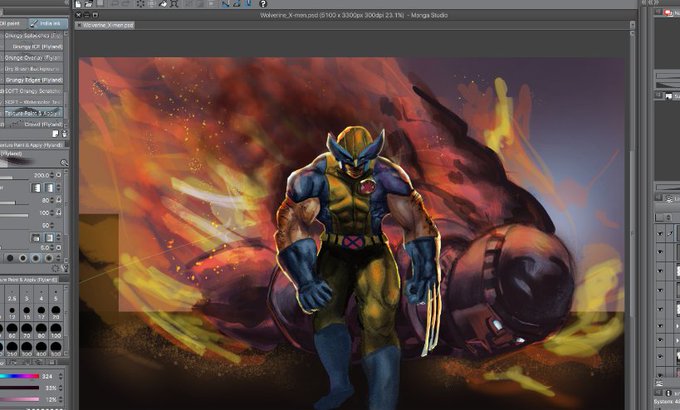Click the left option button above the 6.0 value

pos(36,238)
